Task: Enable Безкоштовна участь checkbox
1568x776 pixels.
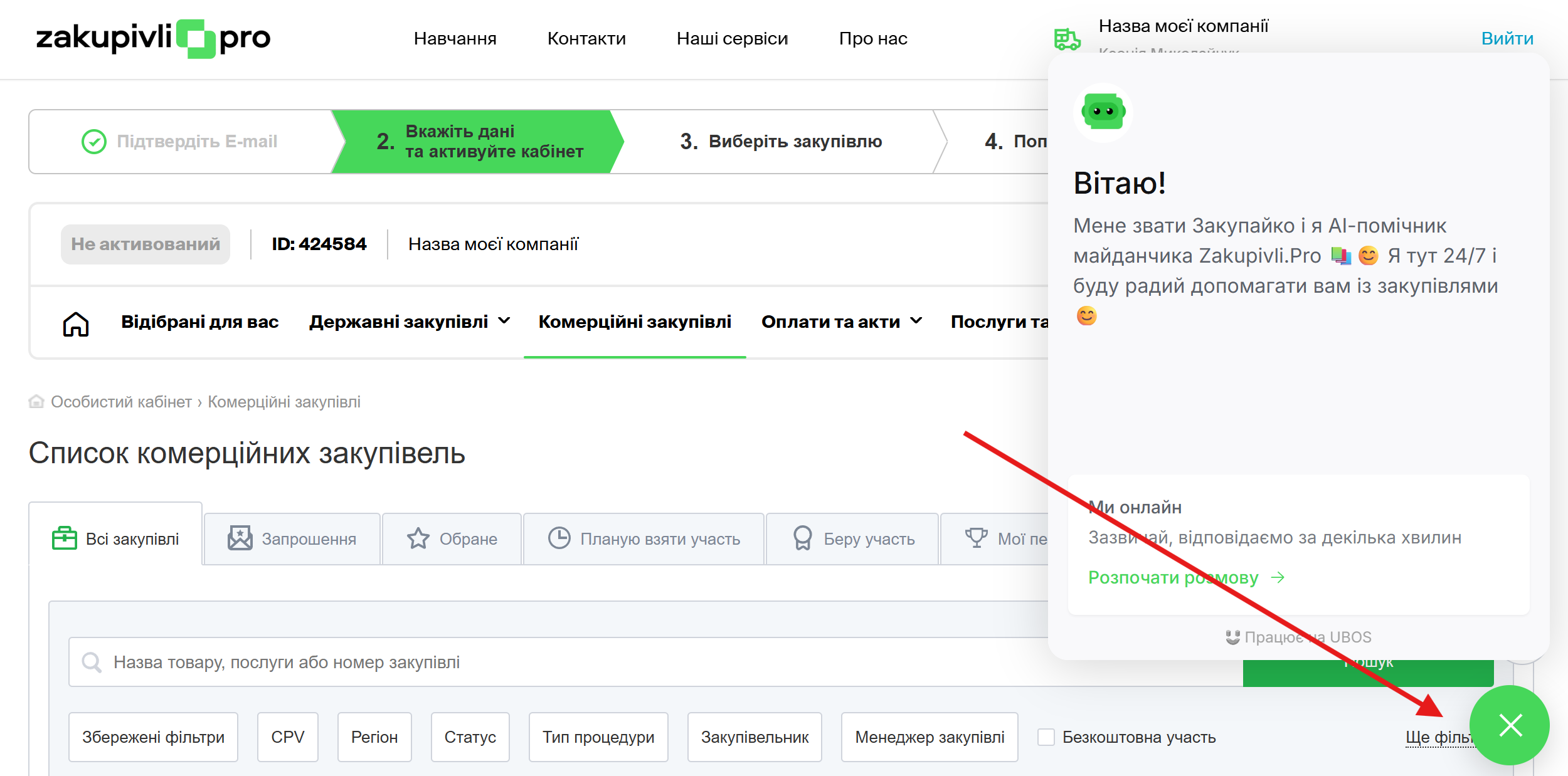Action: 1046,737
